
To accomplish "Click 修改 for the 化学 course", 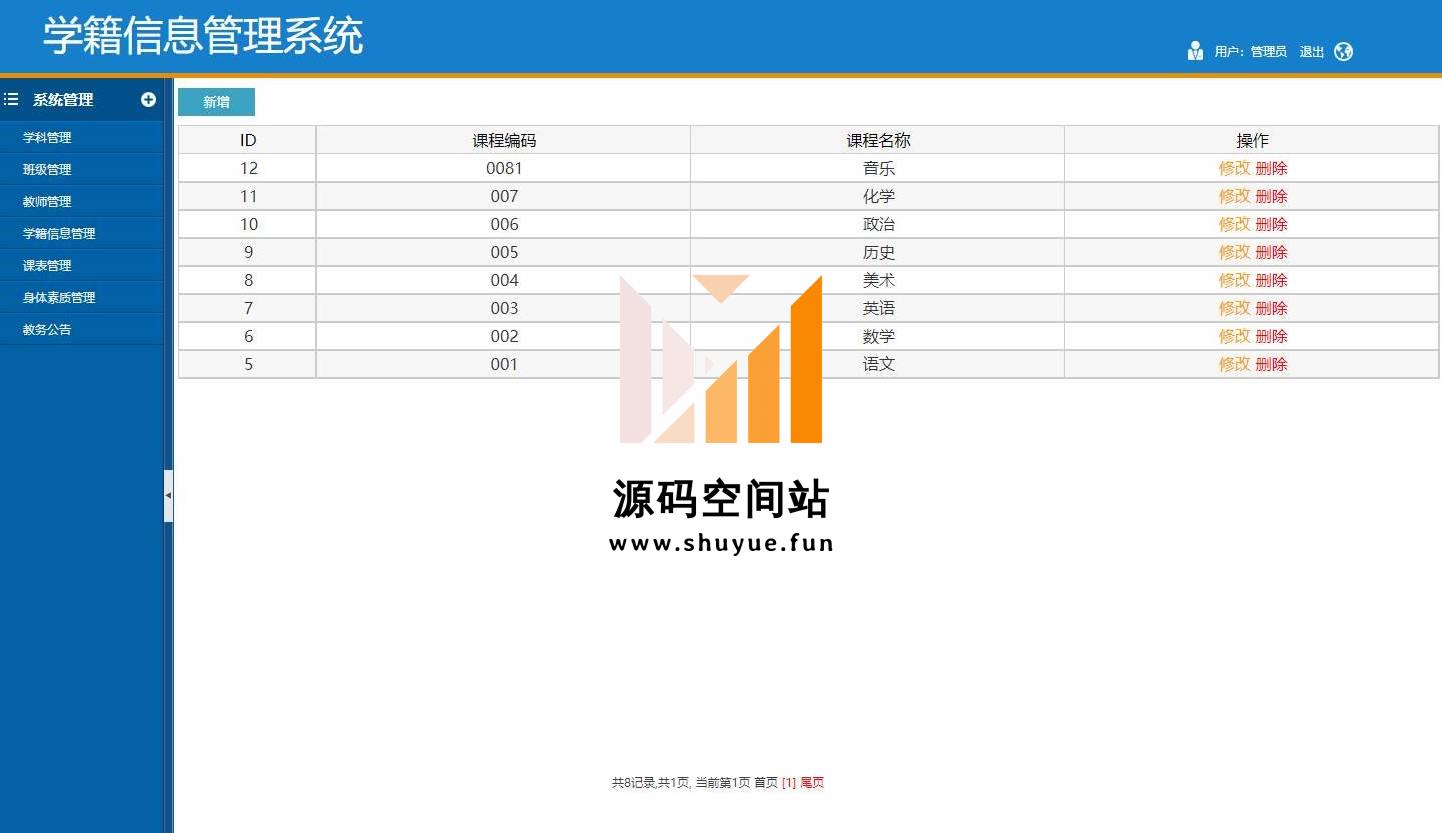I will [x=1234, y=196].
